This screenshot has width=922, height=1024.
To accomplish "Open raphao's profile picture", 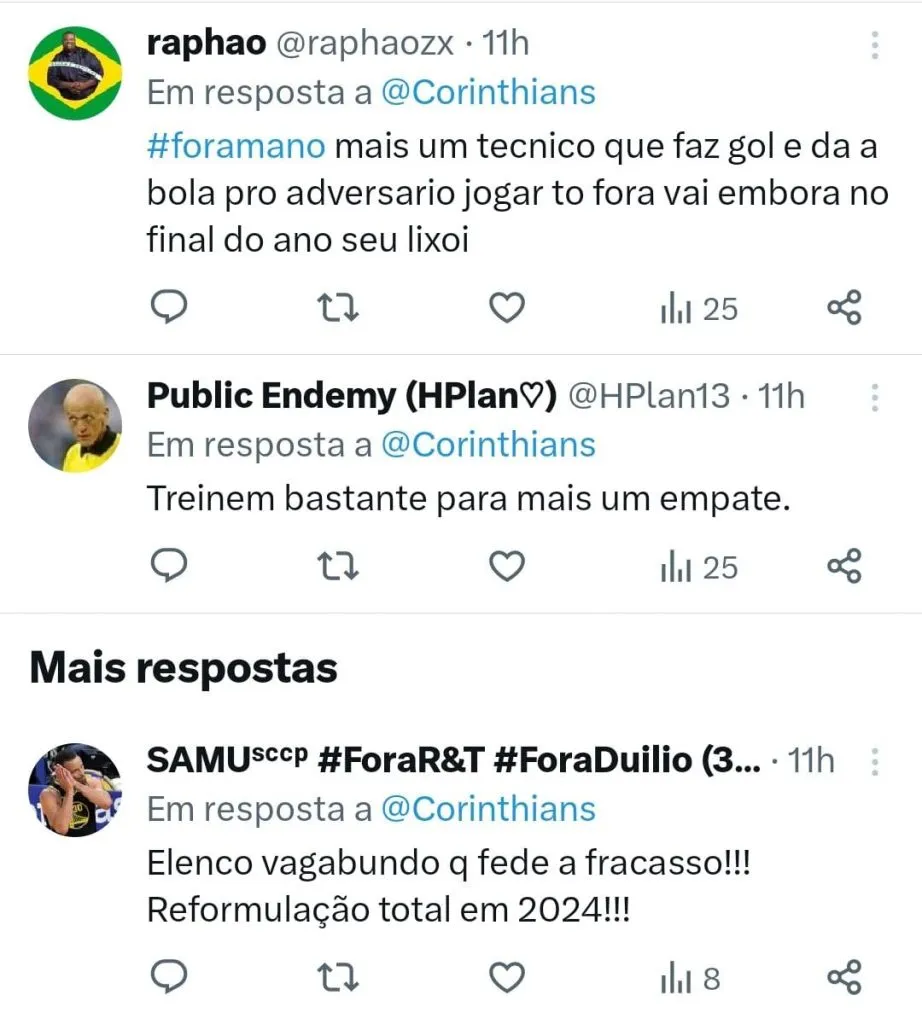I will 75,73.
